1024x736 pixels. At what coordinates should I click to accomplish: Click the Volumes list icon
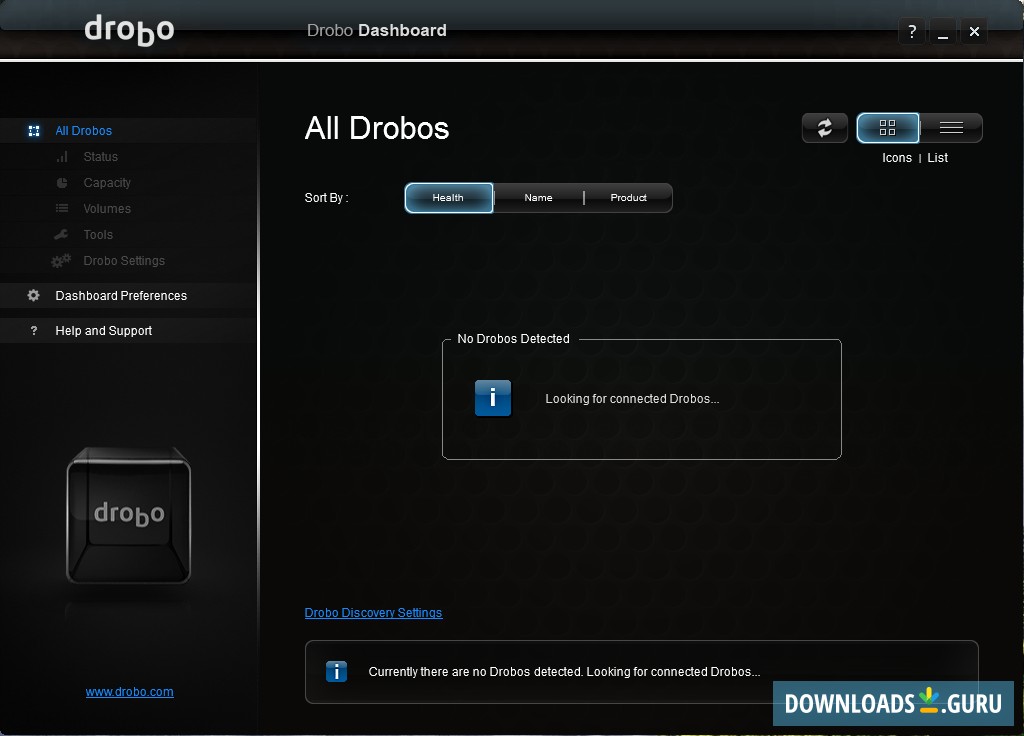63,208
